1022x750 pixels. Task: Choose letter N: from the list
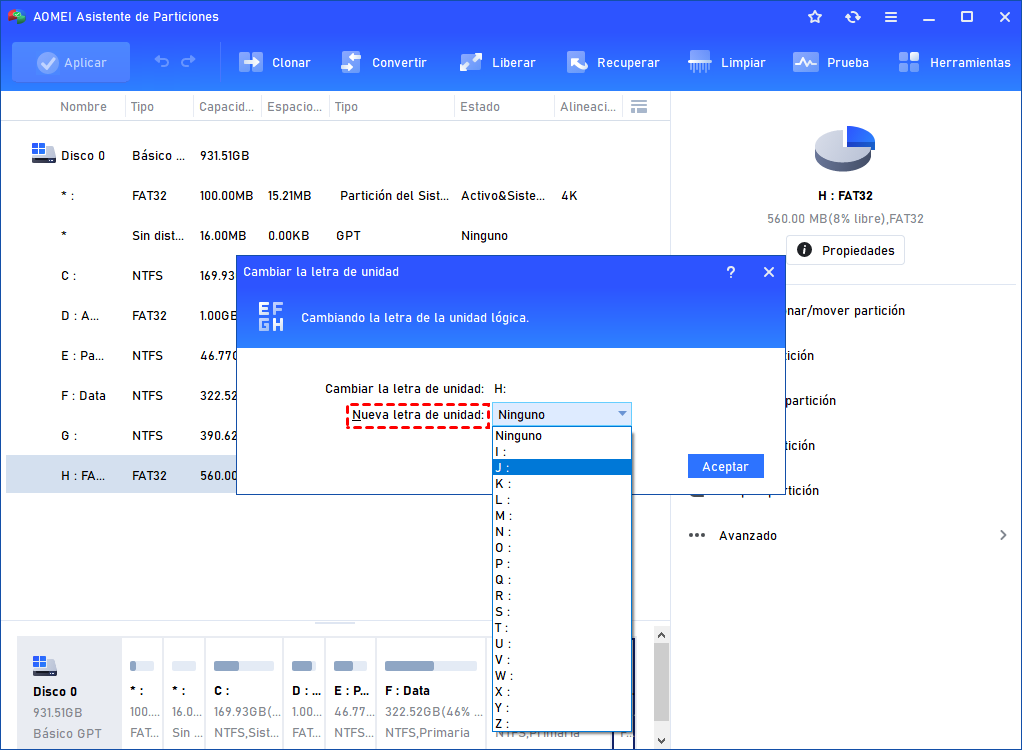pos(562,532)
